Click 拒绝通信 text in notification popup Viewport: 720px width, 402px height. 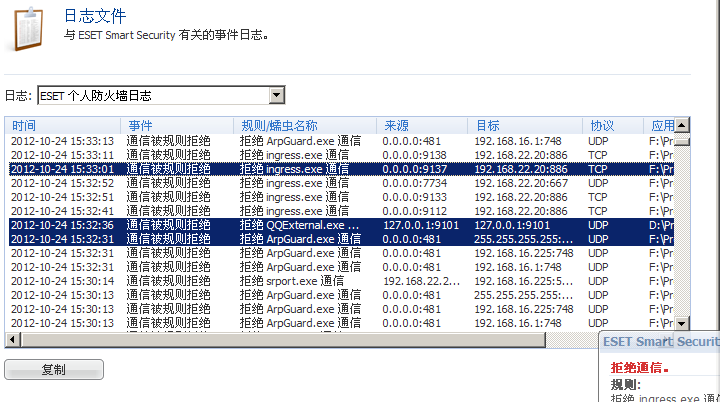click(x=639, y=368)
